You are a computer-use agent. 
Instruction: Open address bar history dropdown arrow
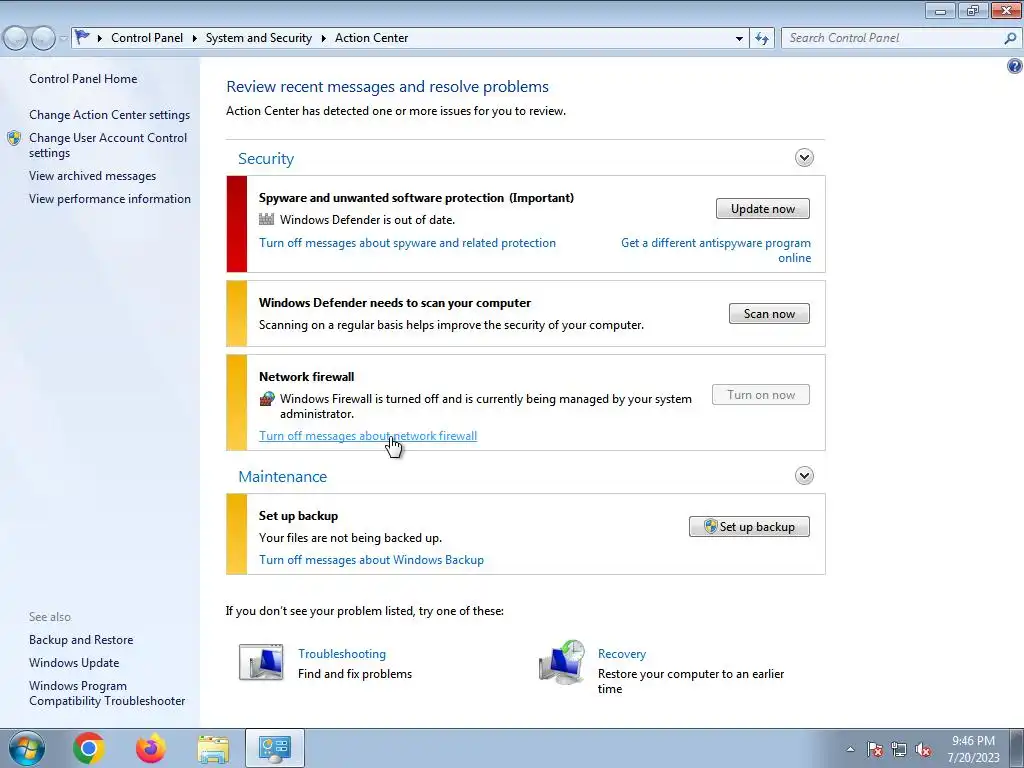739,39
